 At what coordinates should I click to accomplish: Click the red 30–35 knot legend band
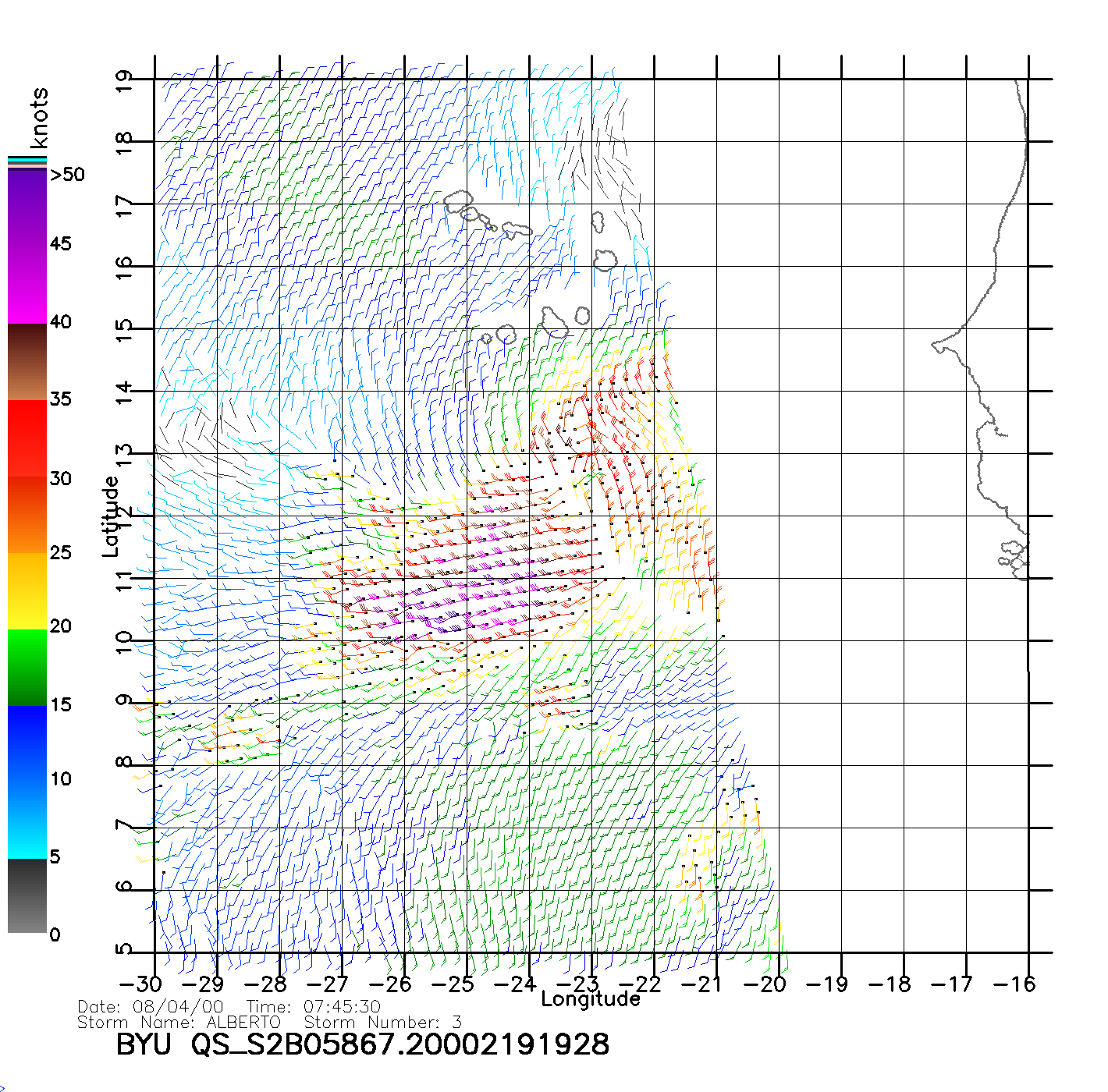coord(27,437)
